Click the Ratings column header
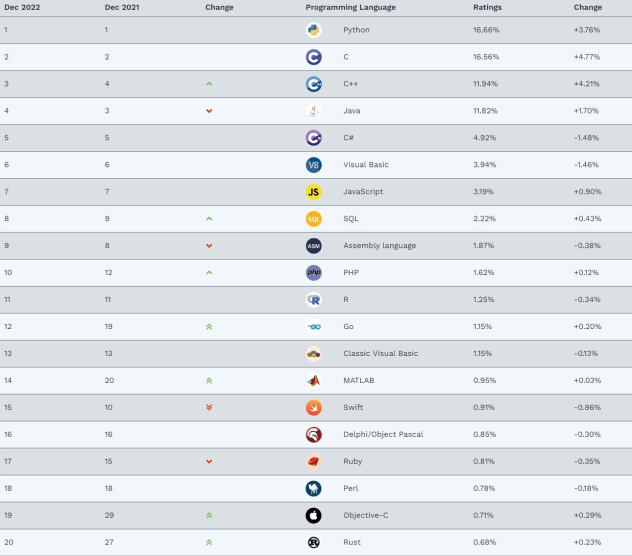This screenshot has width=632, height=556. [x=488, y=7]
